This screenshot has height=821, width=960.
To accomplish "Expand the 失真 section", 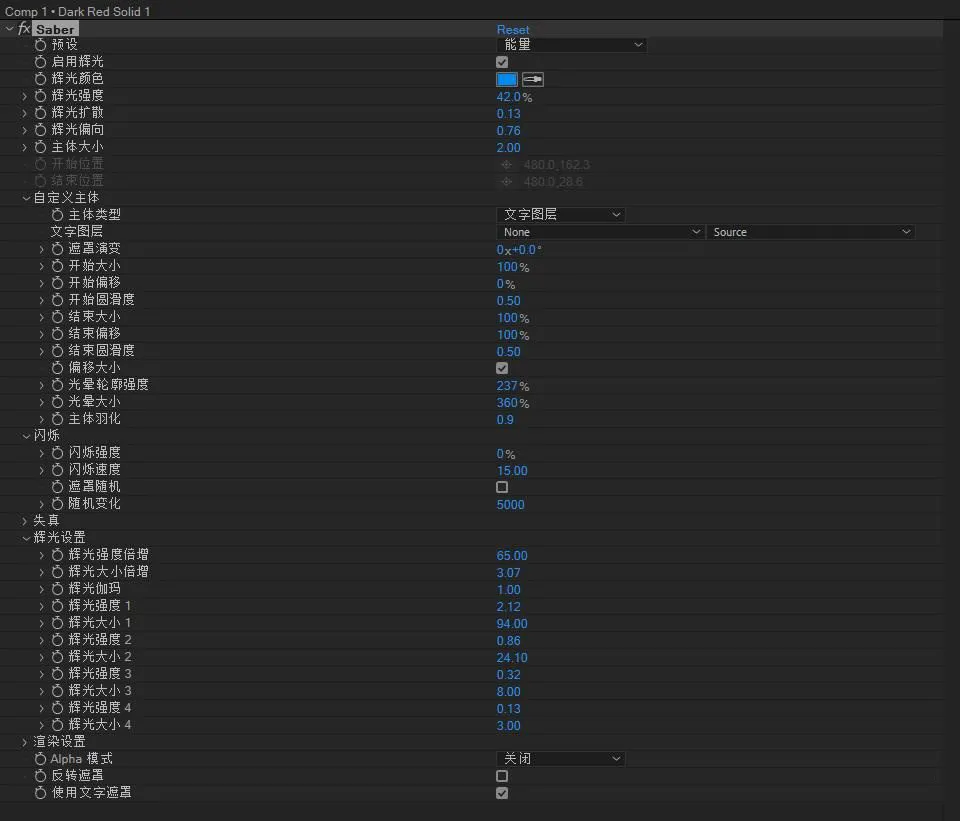I will (25, 521).
